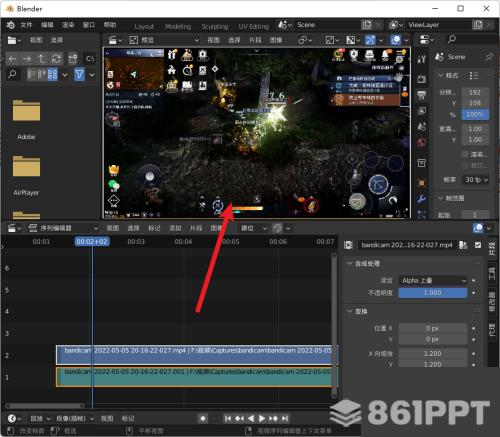
Task: Toggle snapping in the sequencer header
Action: coord(277,228)
